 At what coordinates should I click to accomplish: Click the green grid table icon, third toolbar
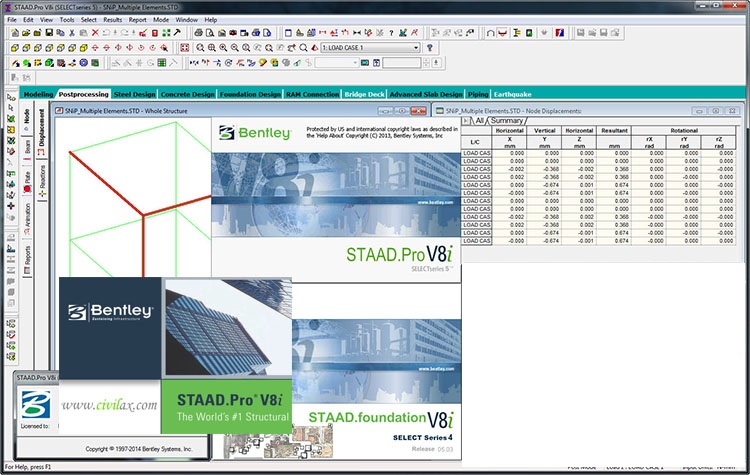162,63
